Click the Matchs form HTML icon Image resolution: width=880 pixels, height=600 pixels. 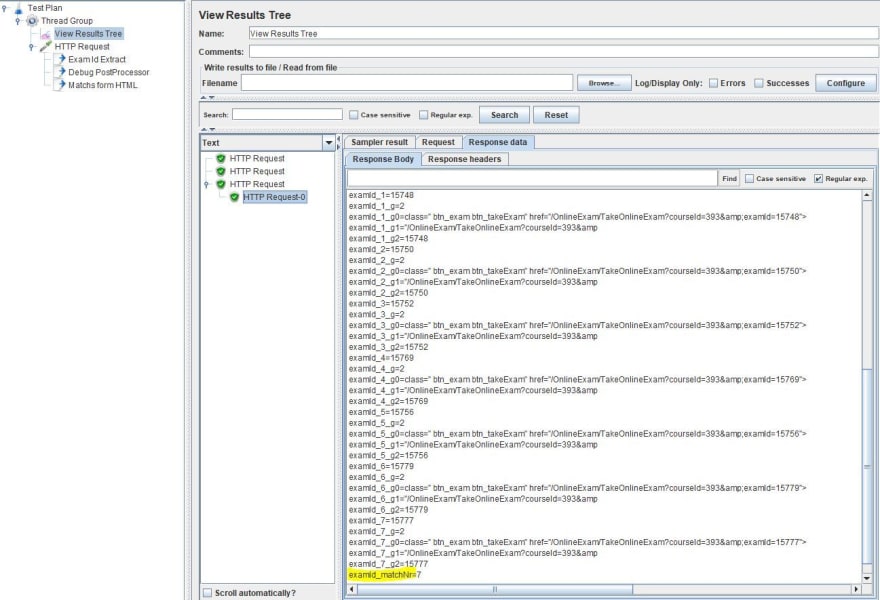click(x=61, y=85)
